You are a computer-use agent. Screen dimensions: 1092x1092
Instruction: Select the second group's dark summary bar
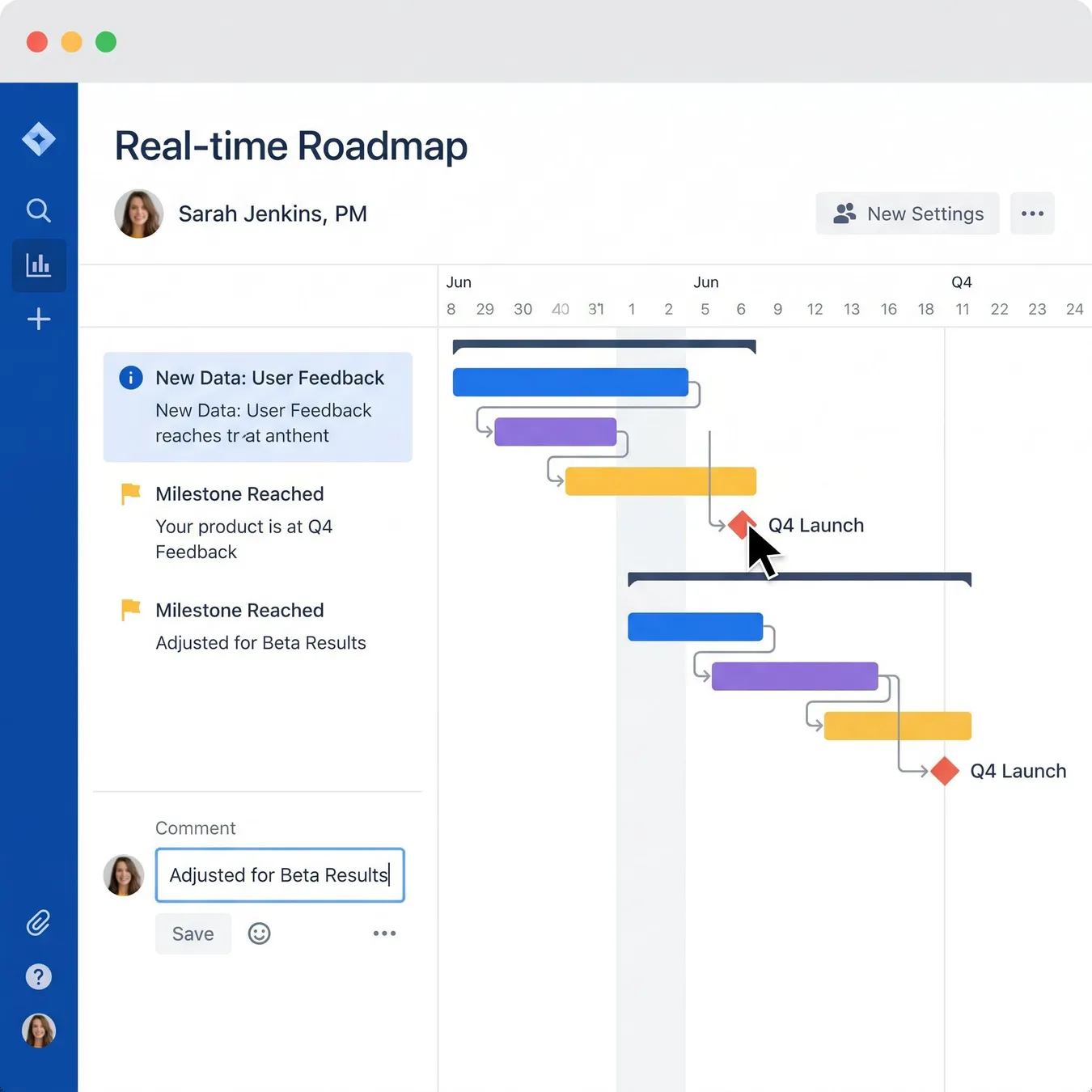(x=799, y=578)
